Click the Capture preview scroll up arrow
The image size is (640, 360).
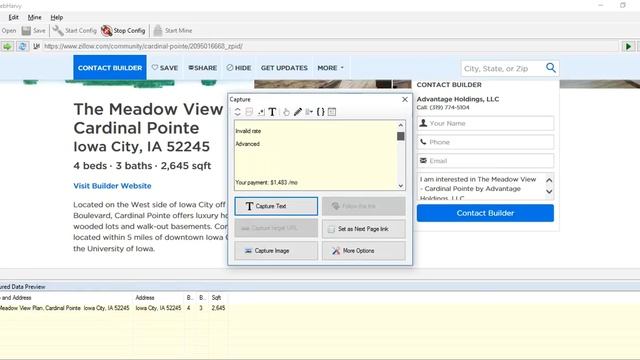pyautogui.click(x=401, y=125)
